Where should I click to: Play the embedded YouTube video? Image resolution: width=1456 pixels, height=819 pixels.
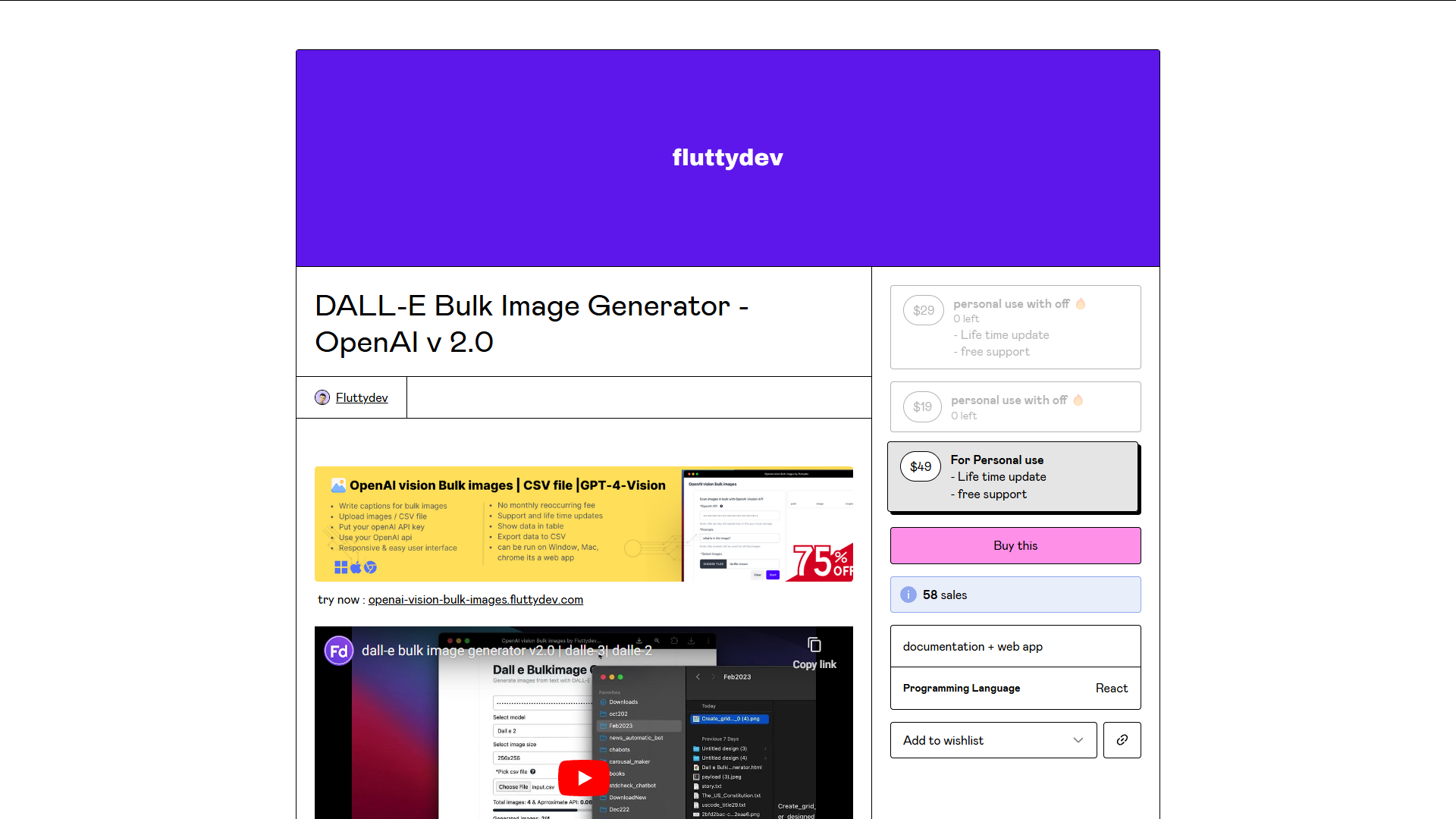(x=583, y=777)
